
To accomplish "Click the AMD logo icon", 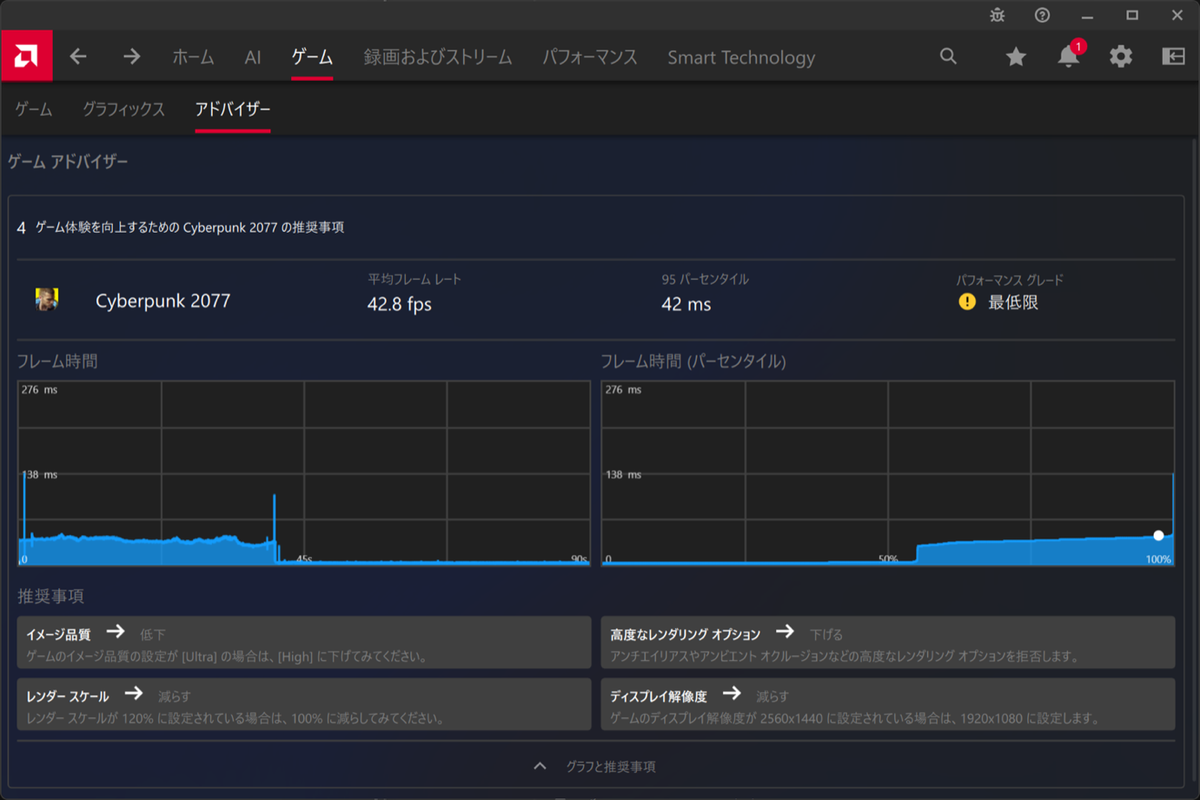I will (26, 56).
